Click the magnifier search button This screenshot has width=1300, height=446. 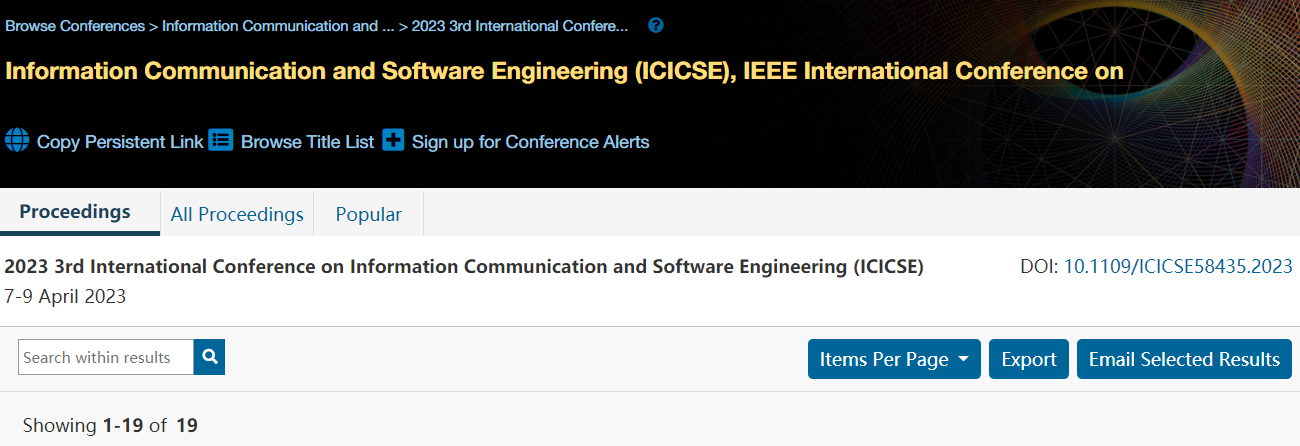point(209,357)
